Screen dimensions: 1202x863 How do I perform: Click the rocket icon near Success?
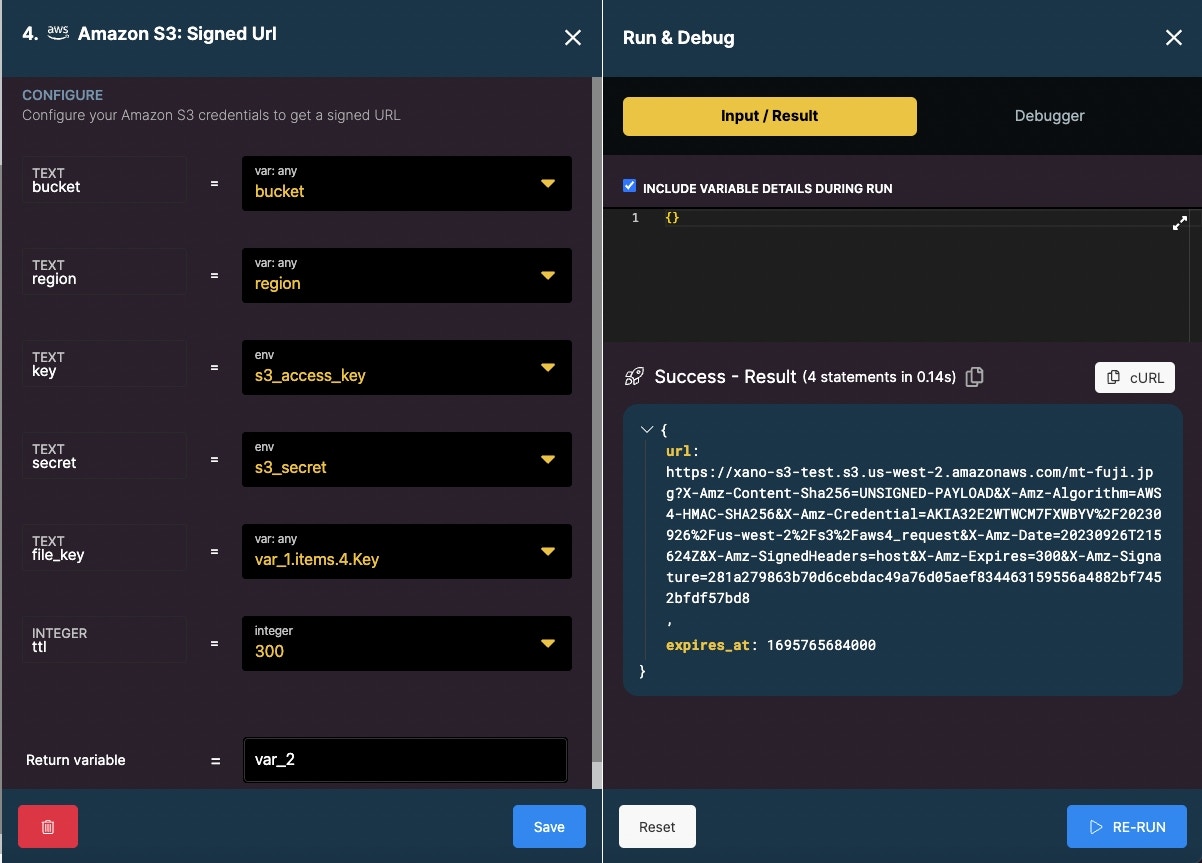tap(634, 377)
